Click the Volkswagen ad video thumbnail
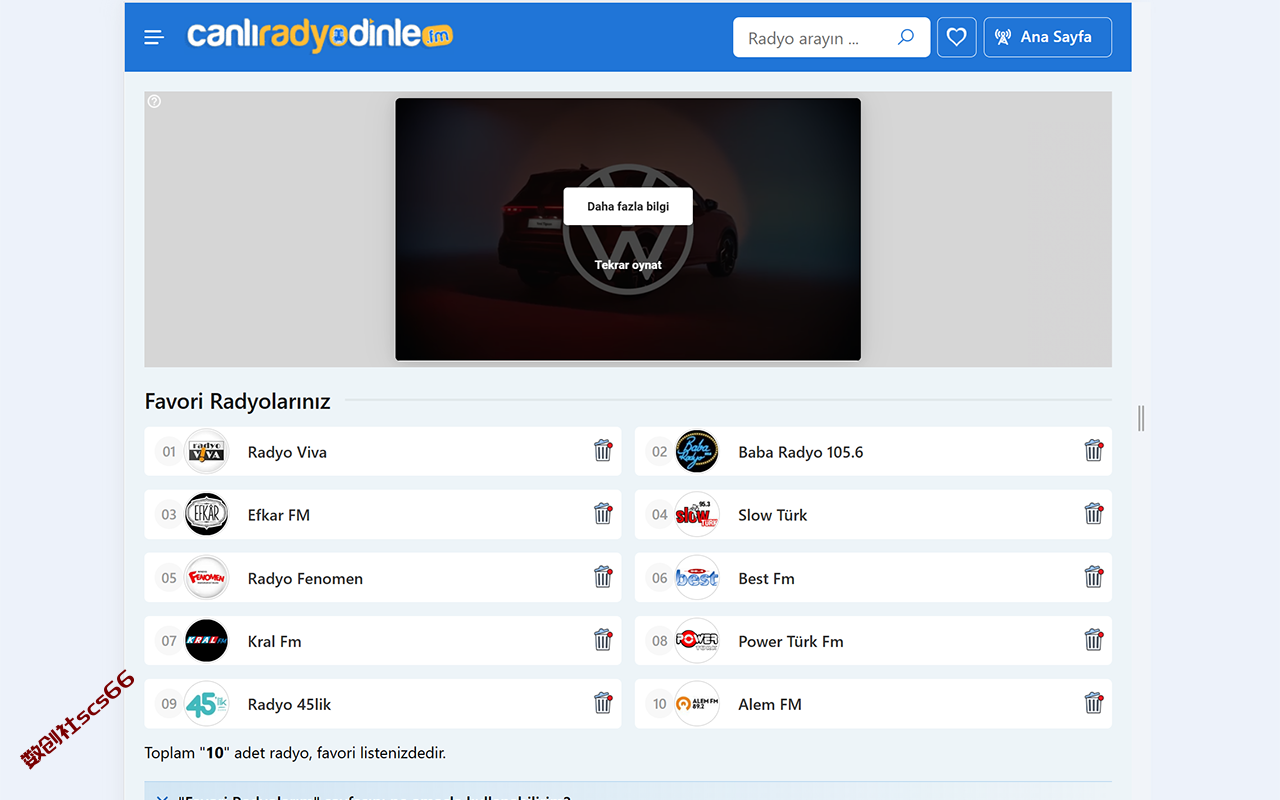The width and height of the screenshot is (1280, 800). click(628, 229)
